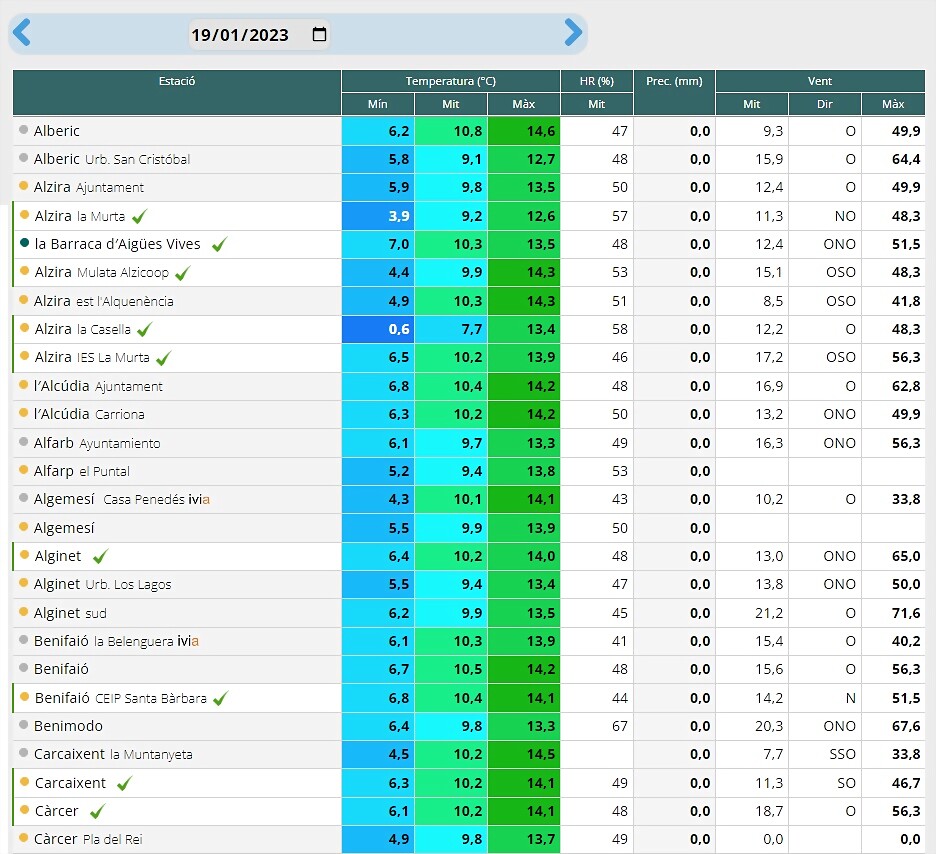Click the gray dot before Alberic Urb. San Cristóbal
This screenshot has height=854, width=936.
point(24,158)
